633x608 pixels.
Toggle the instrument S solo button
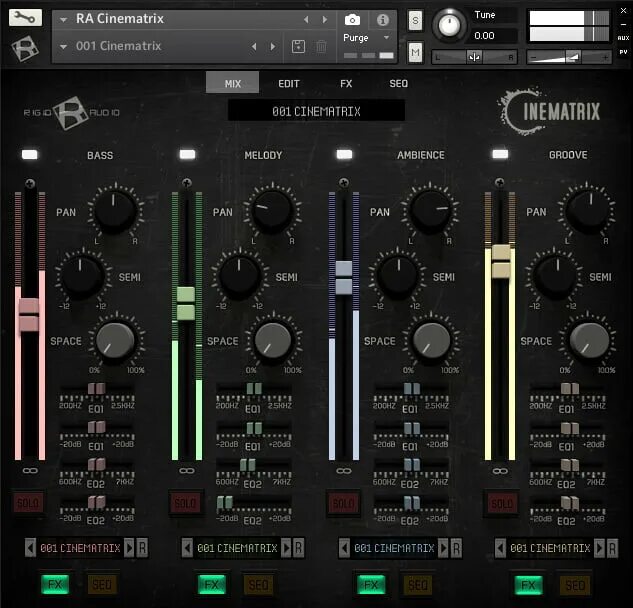coord(415,20)
